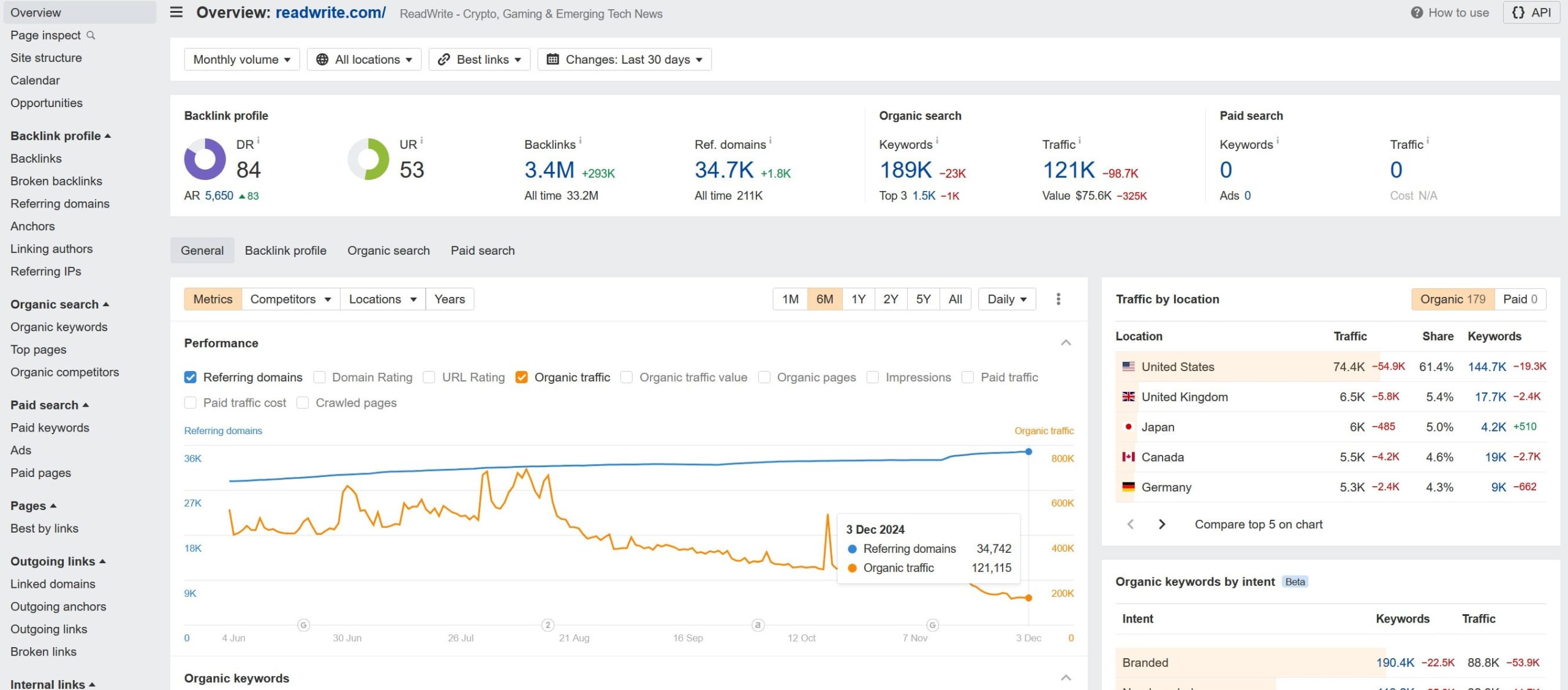The height and width of the screenshot is (690, 1568).
Task: Collapse the Performance section
Action: tap(1066, 343)
